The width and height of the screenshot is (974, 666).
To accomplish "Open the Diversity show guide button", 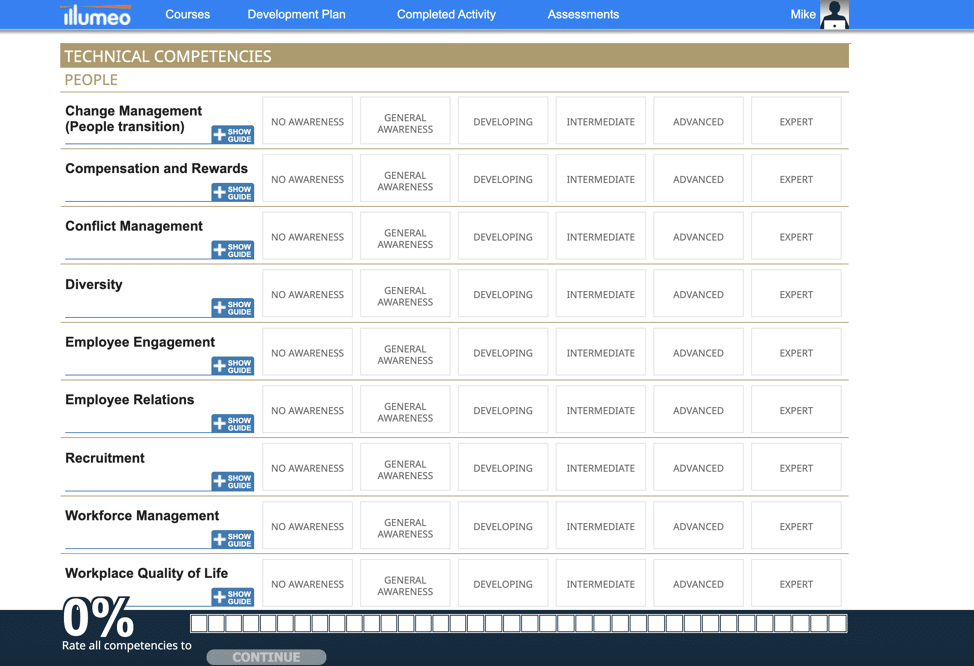I will click(x=232, y=308).
